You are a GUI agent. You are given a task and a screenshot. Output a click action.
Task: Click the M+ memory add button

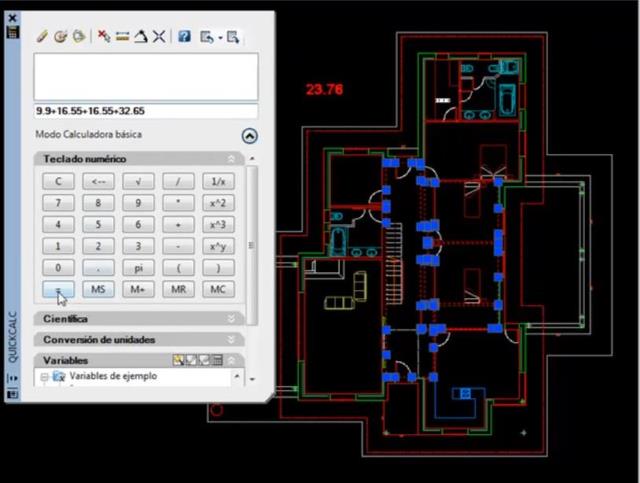(x=138, y=289)
